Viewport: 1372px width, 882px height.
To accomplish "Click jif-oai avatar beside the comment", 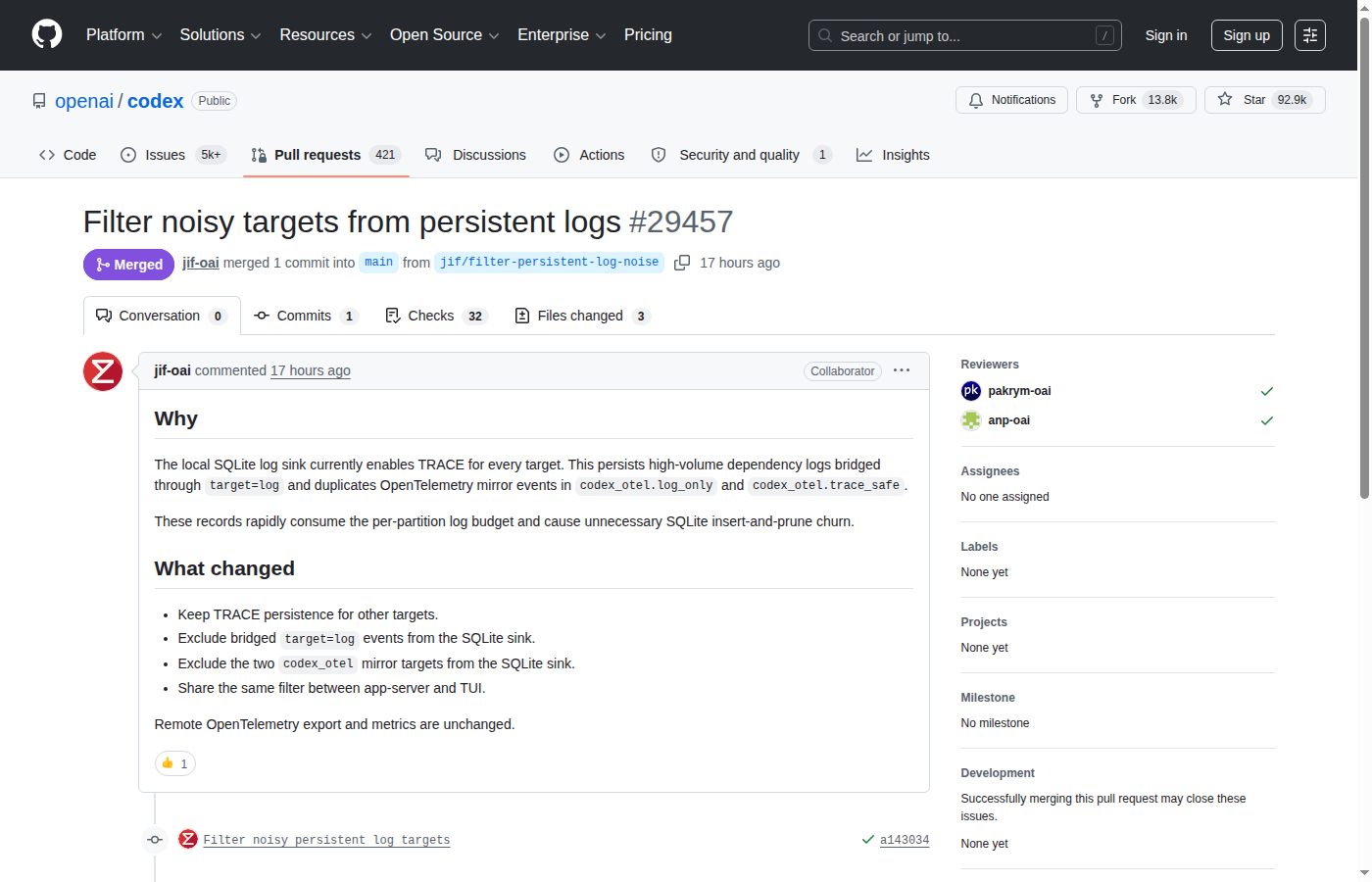I will coord(103,371).
